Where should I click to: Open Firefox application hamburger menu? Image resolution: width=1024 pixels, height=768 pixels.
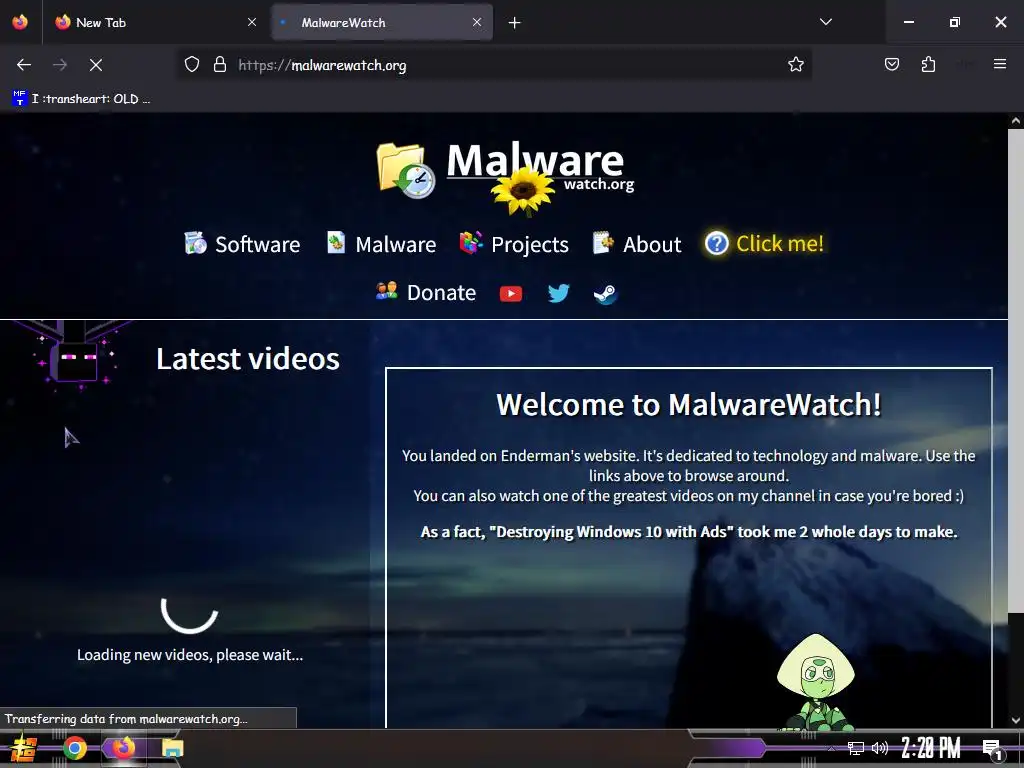[999, 64]
